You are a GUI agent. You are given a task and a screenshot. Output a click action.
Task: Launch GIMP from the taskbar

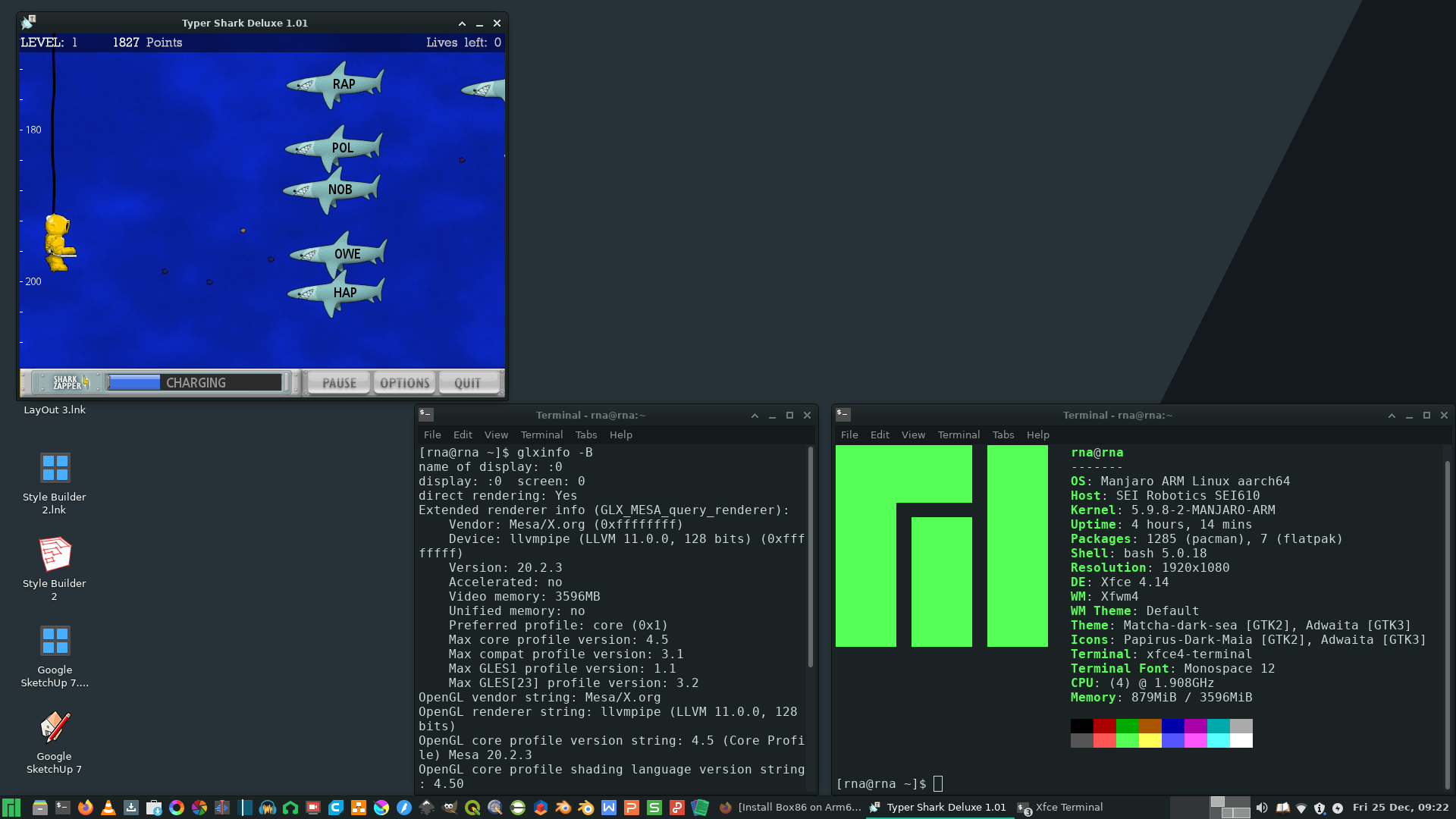[x=450, y=808]
